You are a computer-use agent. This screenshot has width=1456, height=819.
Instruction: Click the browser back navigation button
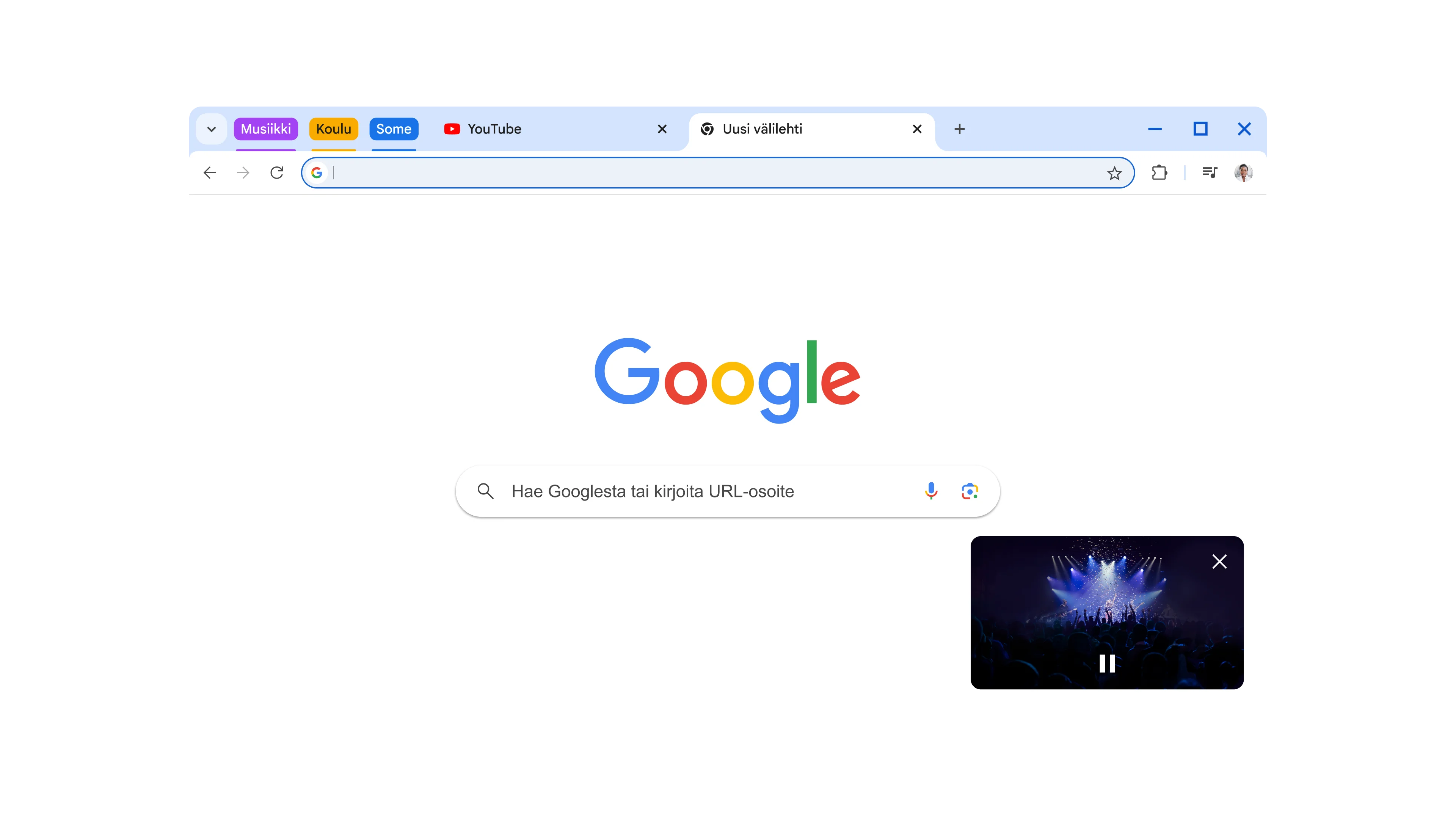click(x=210, y=172)
